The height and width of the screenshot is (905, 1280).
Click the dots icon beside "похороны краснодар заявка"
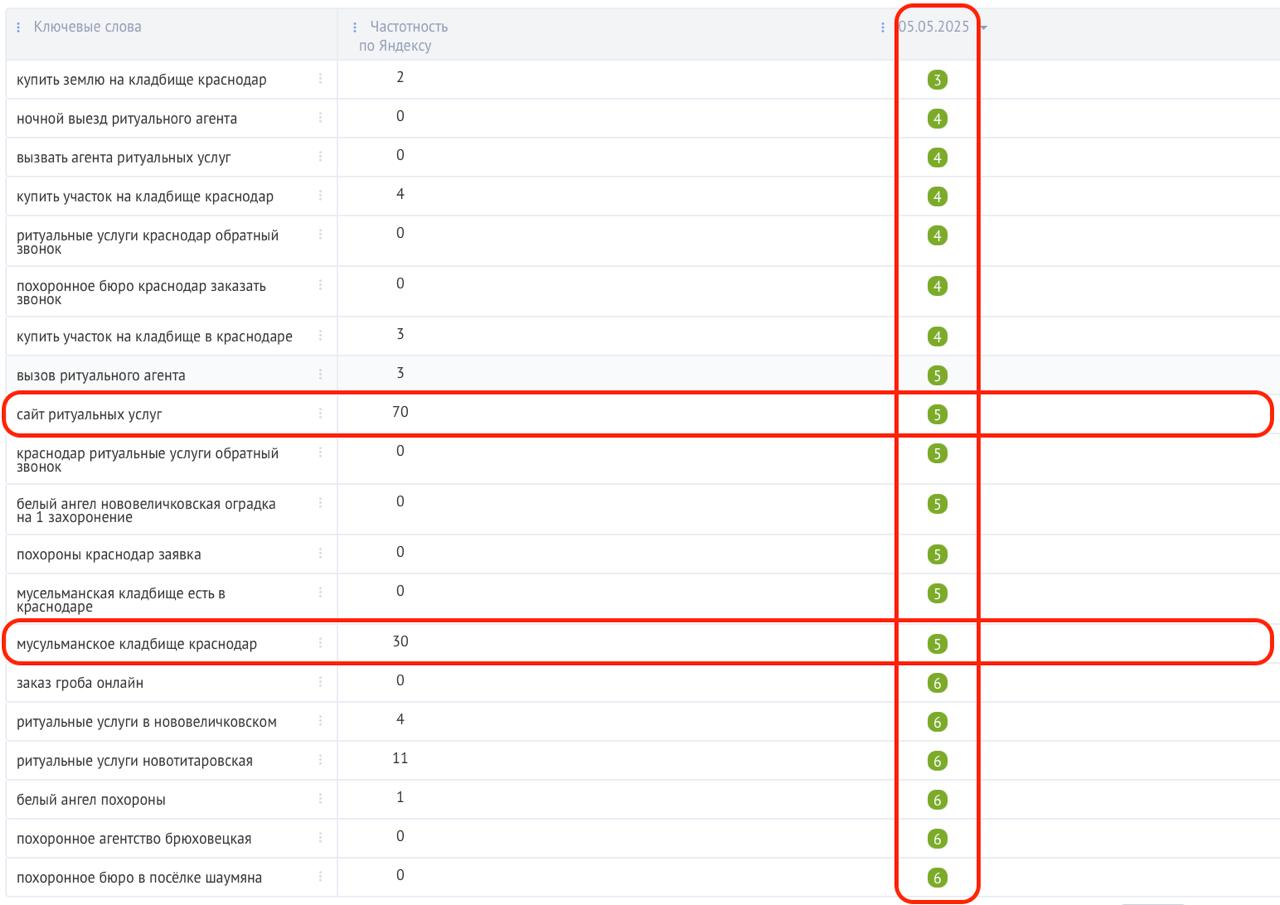(320, 553)
